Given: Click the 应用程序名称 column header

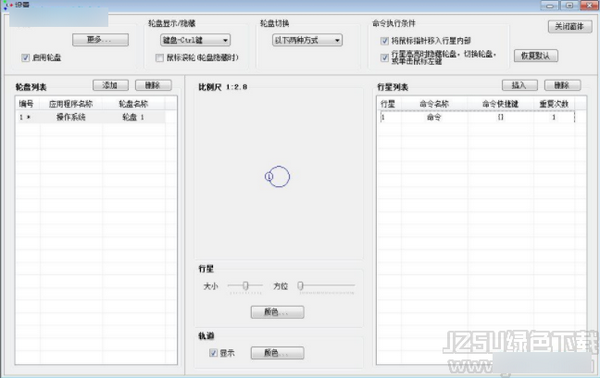Looking at the screenshot, I should [71, 104].
